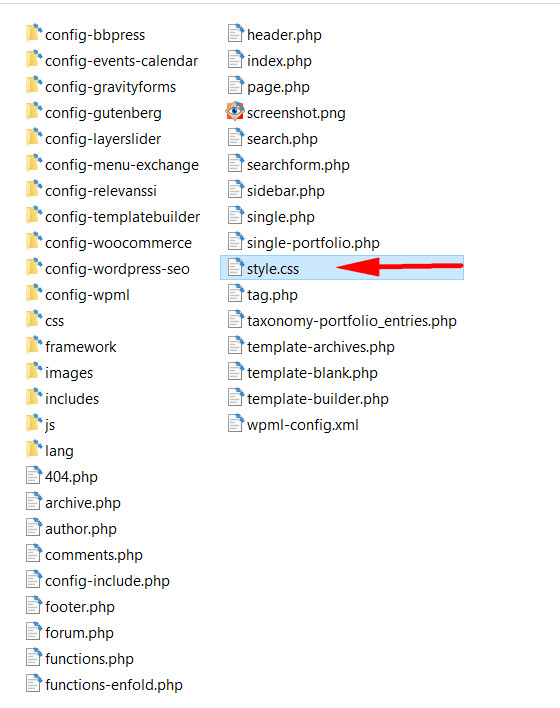Click the config-wordpress-seo folder icon
Screen dimensions: 560x708
34,268
